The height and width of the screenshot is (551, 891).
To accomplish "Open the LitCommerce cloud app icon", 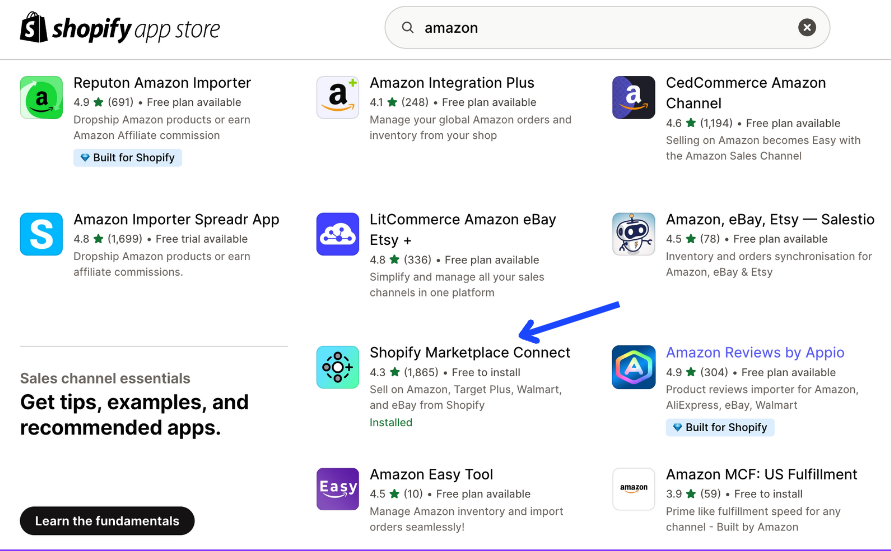I will pyautogui.click(x=338, y=234).
